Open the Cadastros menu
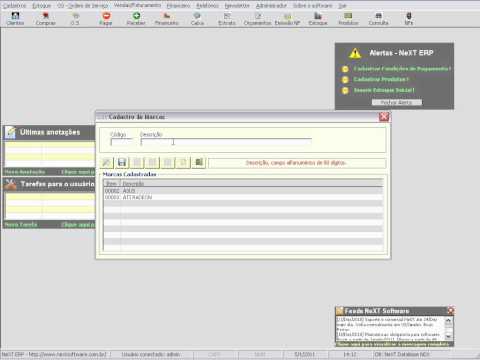The height and width of the screenshot is (360, 480). click(14, 6)
